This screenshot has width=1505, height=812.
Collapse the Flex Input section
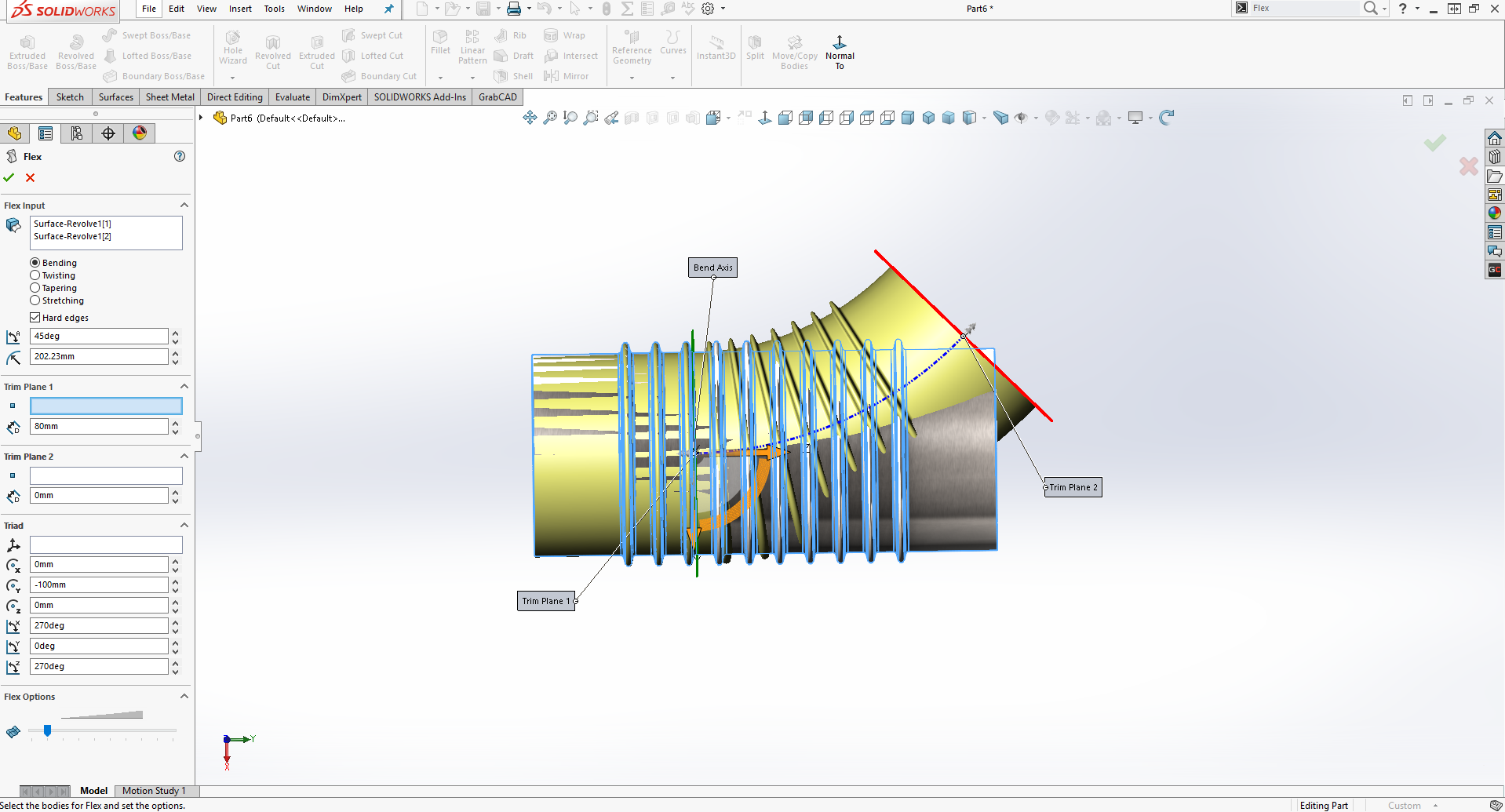coord(184,206)
